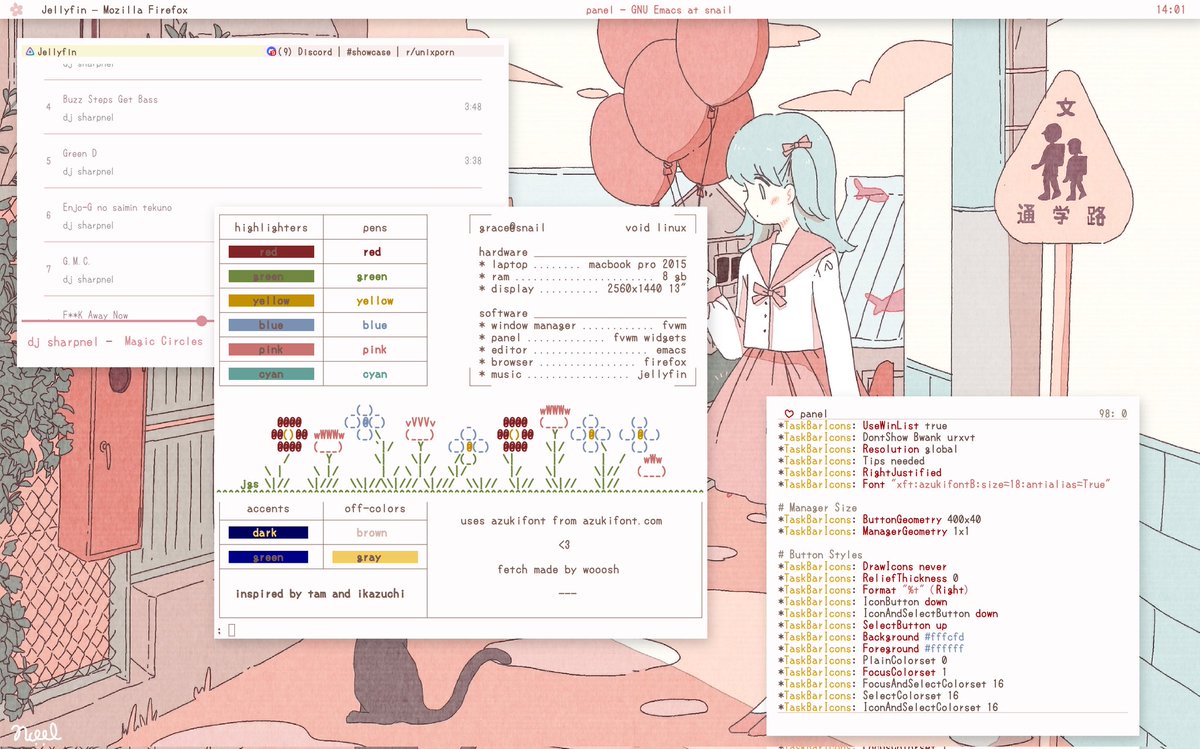Click the DrawIcons never line

pyautogui.click(x=862, y=566)
